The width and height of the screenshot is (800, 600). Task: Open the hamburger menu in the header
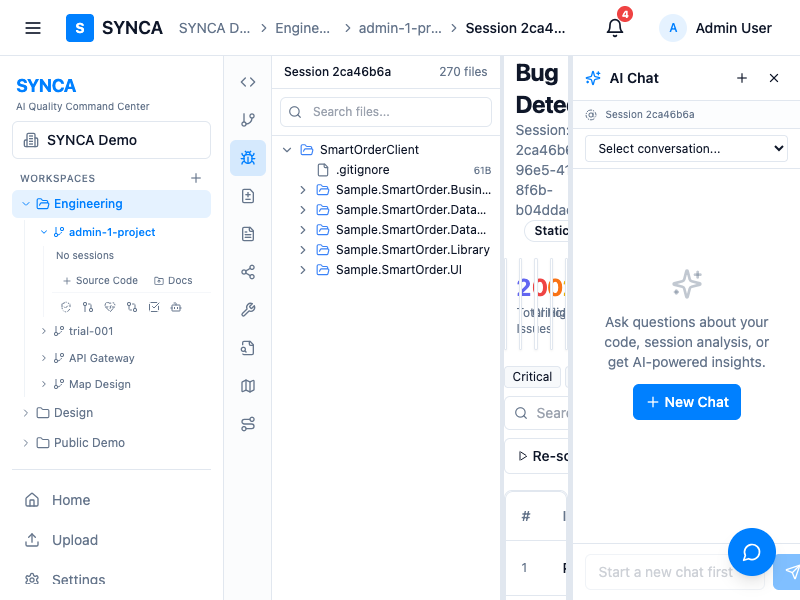coord(33,28)
